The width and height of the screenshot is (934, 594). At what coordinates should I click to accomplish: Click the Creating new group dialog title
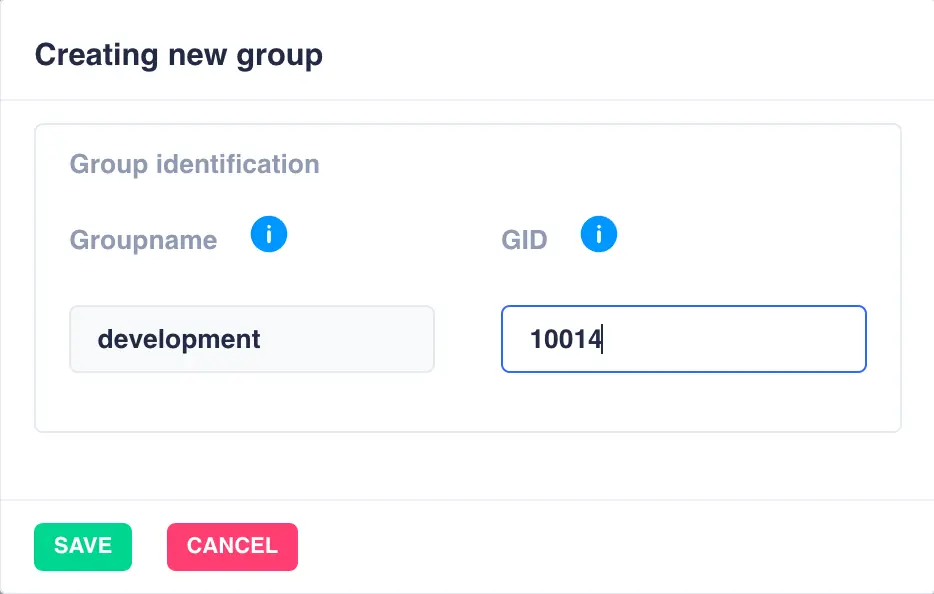tap(179, 55)
